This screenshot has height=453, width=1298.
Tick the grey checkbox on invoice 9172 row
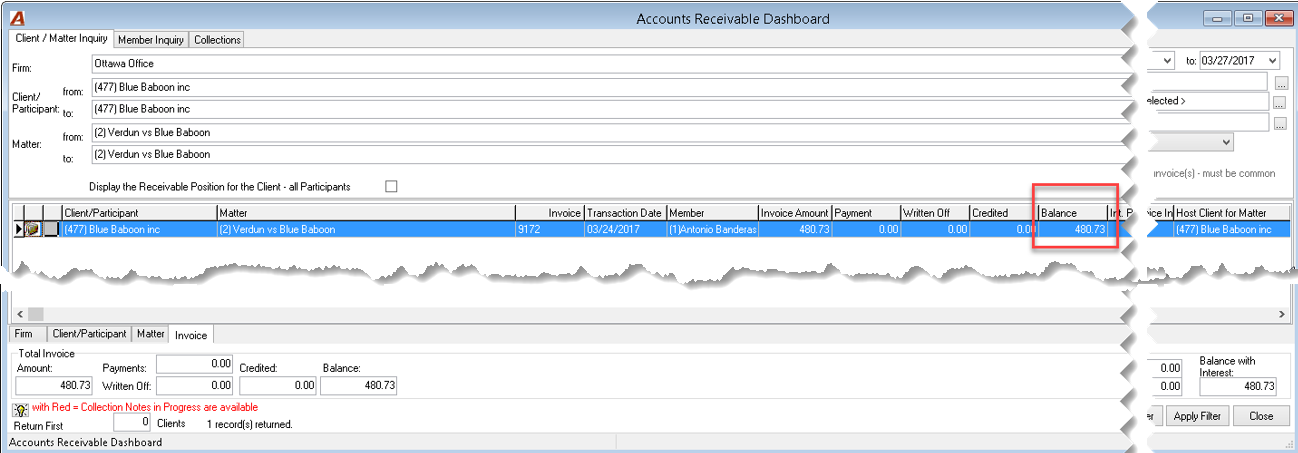click(x=51, y=229)
